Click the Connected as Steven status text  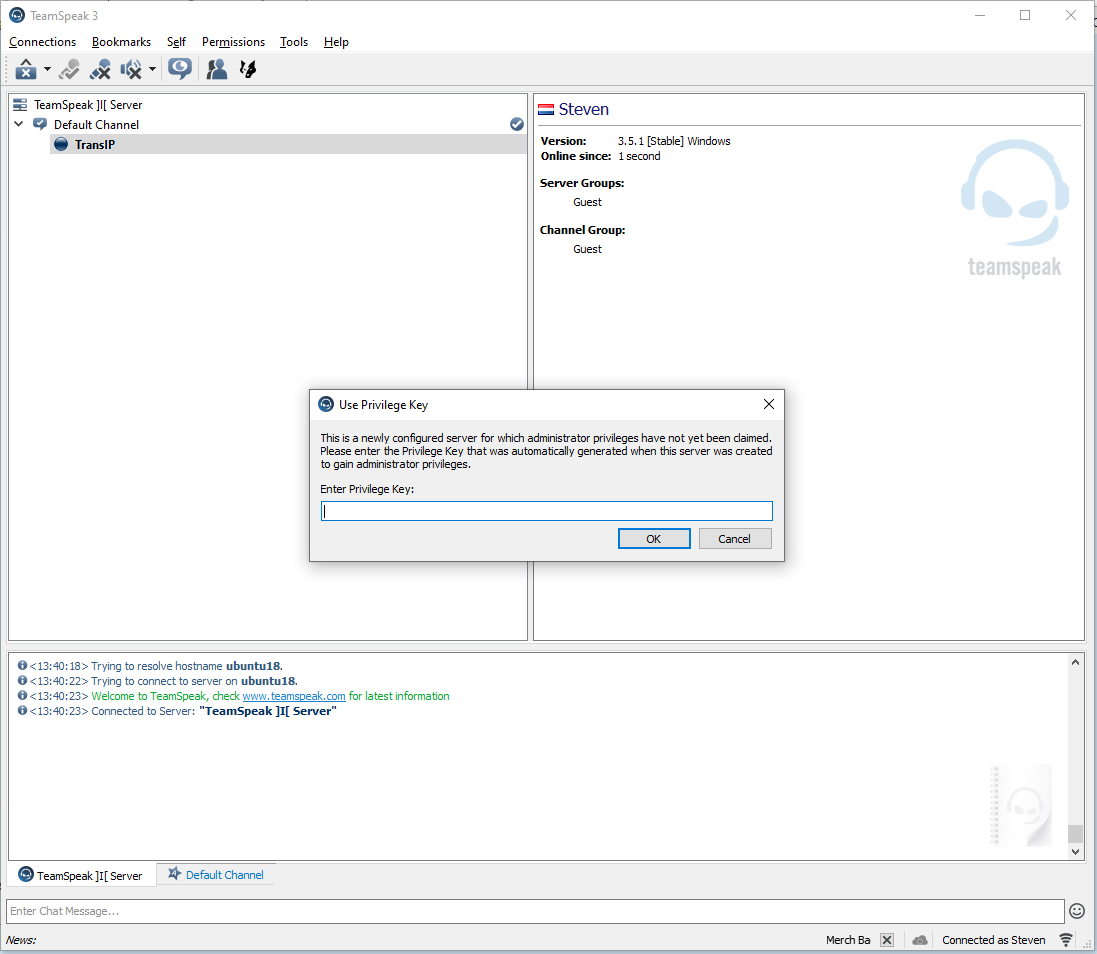993,940
